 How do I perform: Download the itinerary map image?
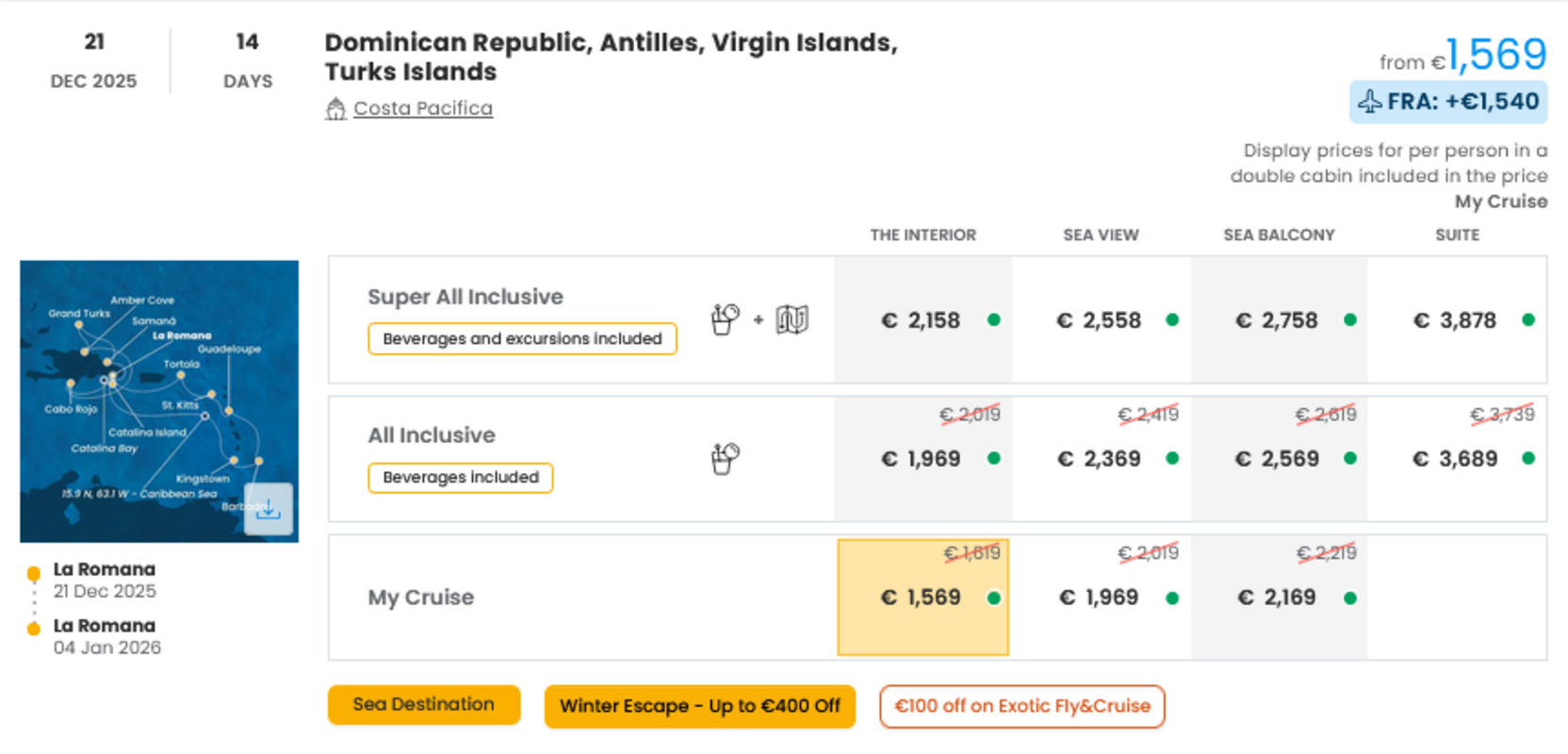[269, 509]
